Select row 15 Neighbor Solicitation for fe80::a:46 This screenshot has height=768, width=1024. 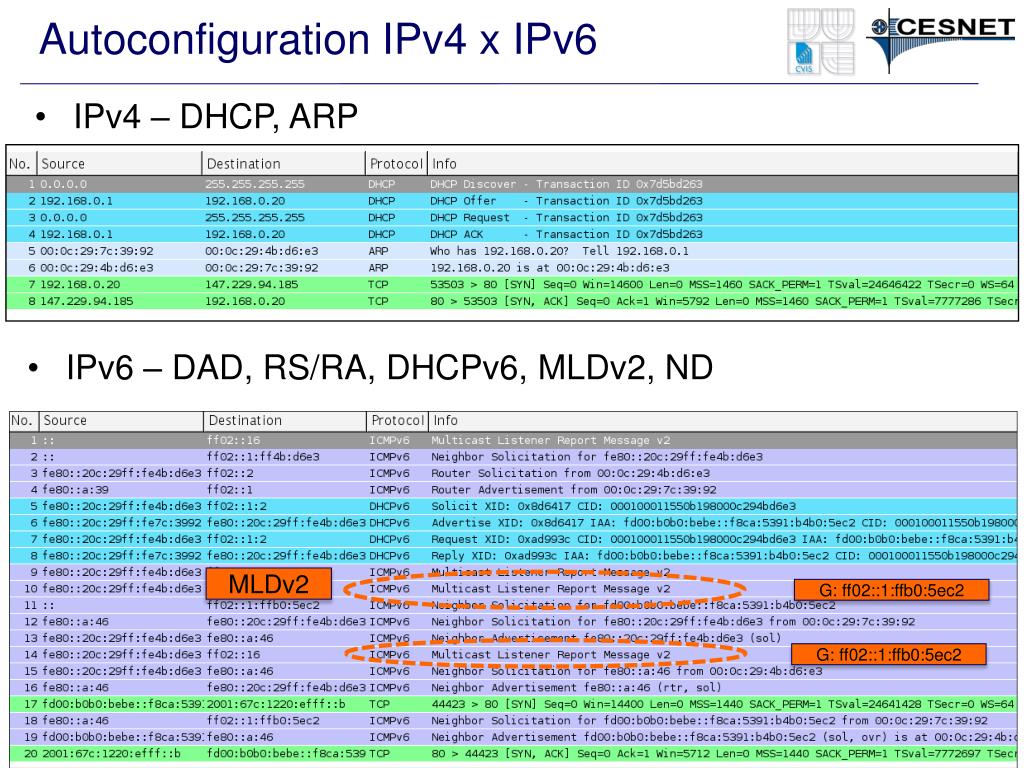point(513,671)
